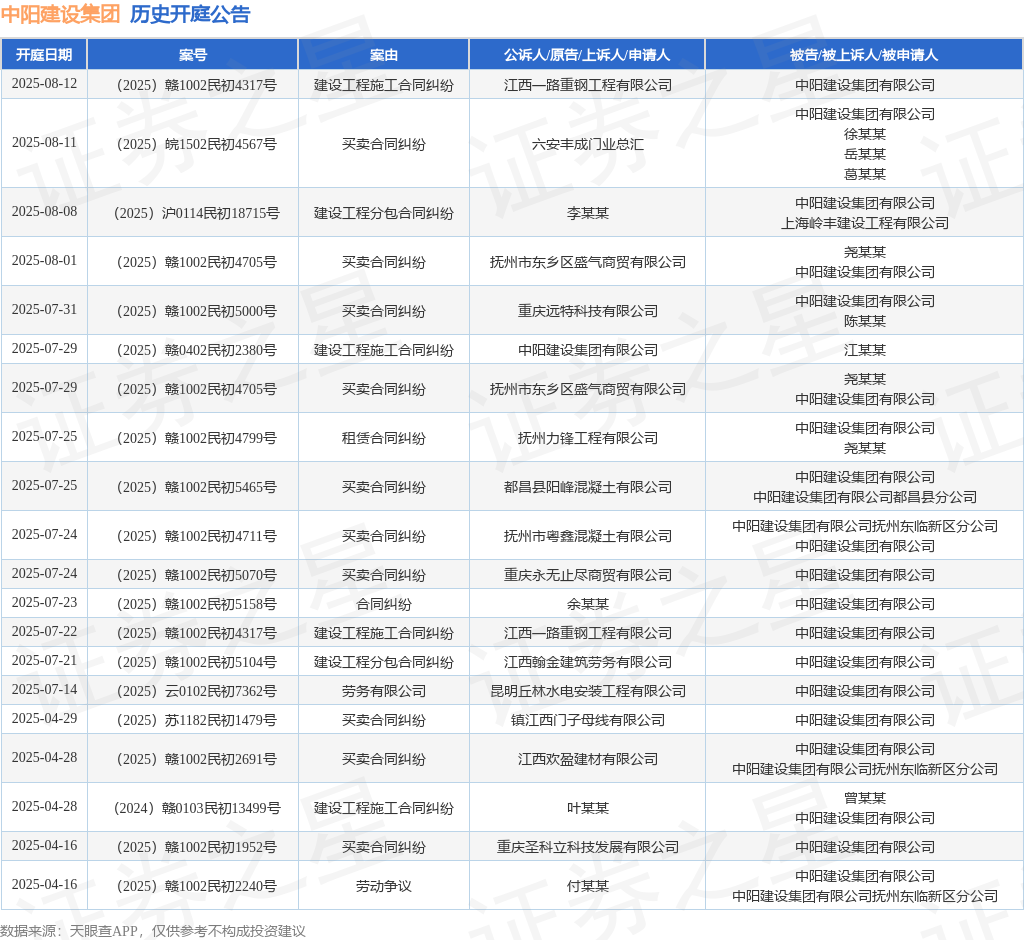The image size is (1024, 940).
Task: Select case number (2025)赣1002民初2240号
Action: pyautogui.click(x=195, y=886)
